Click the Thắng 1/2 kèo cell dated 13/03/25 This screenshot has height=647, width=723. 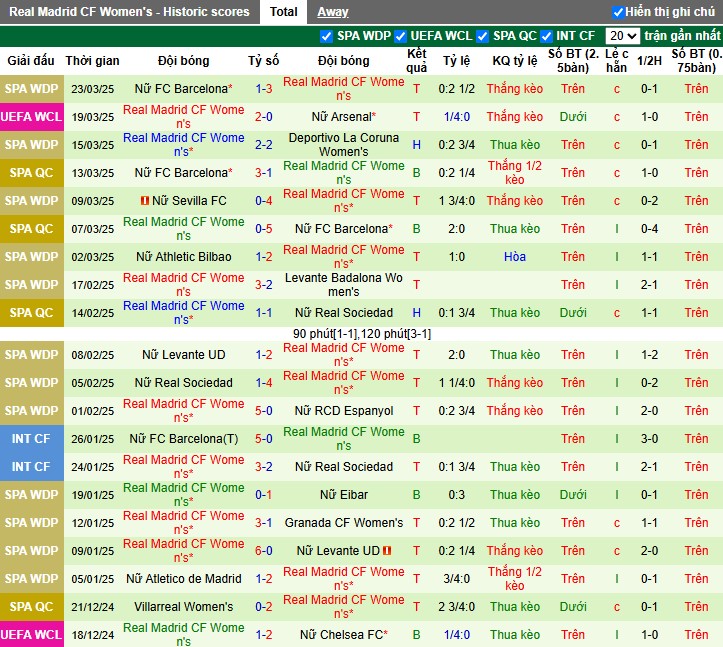coord(515,172)
